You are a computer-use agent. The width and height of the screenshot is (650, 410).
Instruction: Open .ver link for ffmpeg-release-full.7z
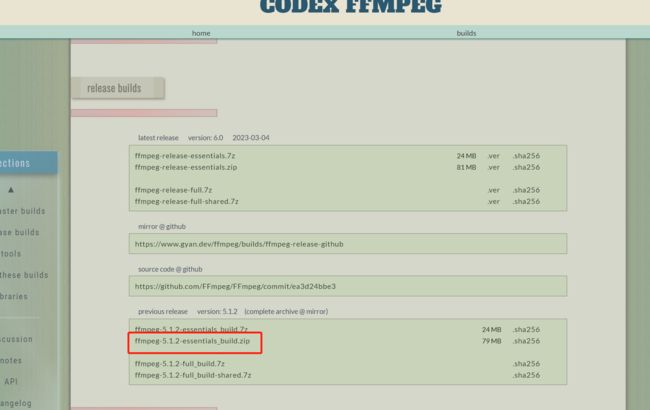[x=493, y=190]
